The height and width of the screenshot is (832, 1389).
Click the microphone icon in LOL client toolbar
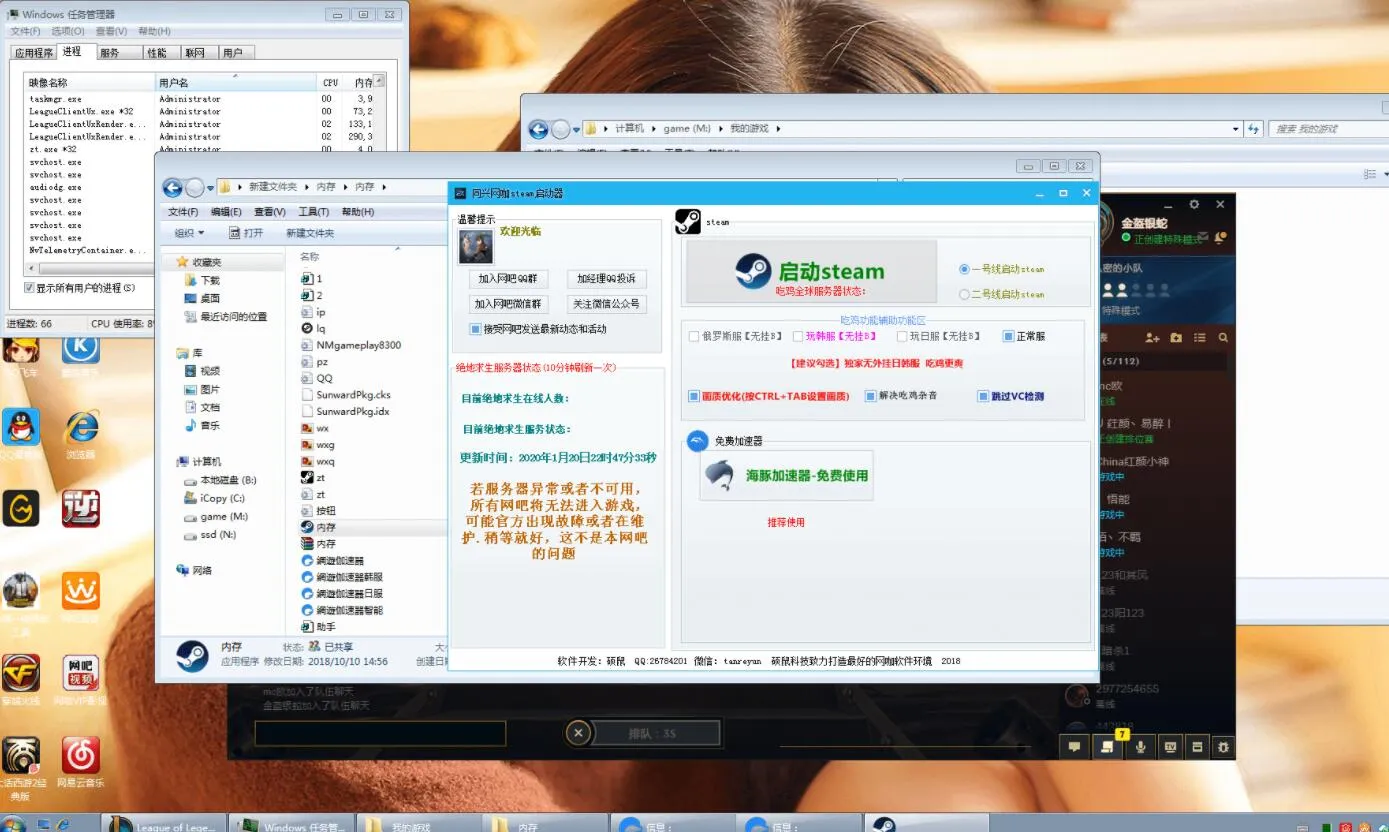[x=1142, y=746]
